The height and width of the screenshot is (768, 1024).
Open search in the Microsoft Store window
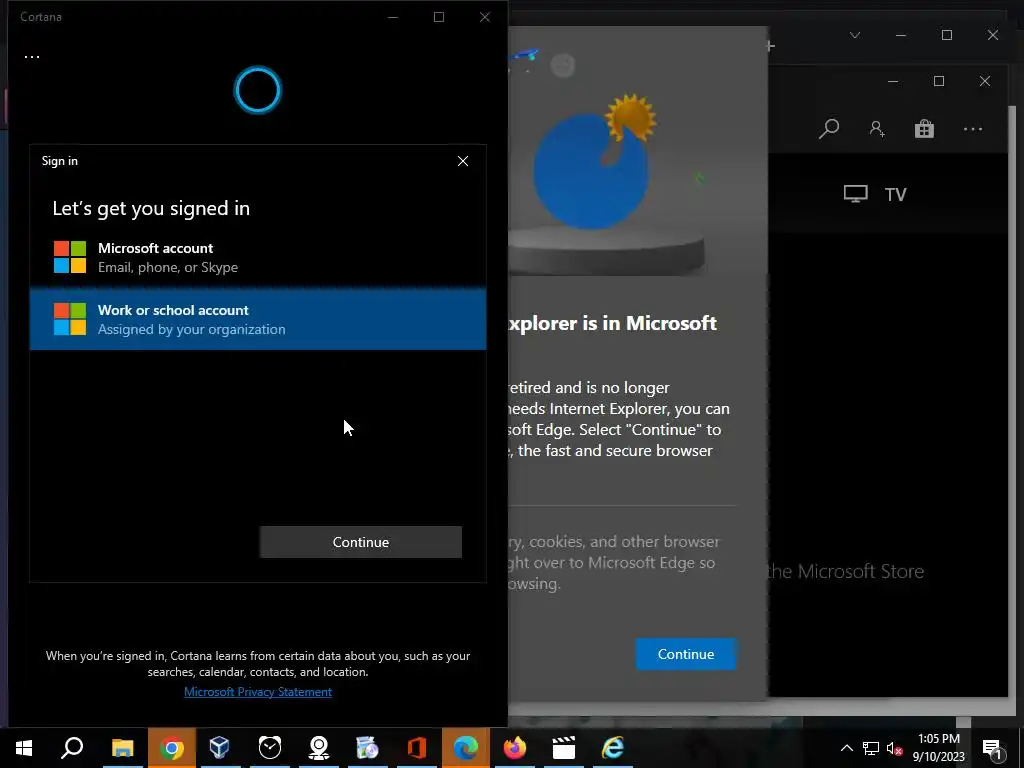(829, 129)
